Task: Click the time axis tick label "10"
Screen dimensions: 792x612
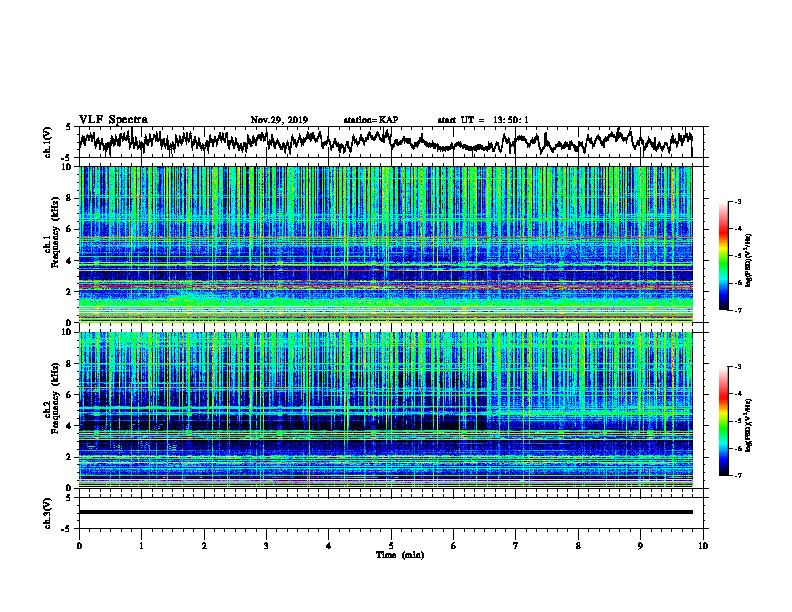Action: pyautogui.click(x=703, y=546)
